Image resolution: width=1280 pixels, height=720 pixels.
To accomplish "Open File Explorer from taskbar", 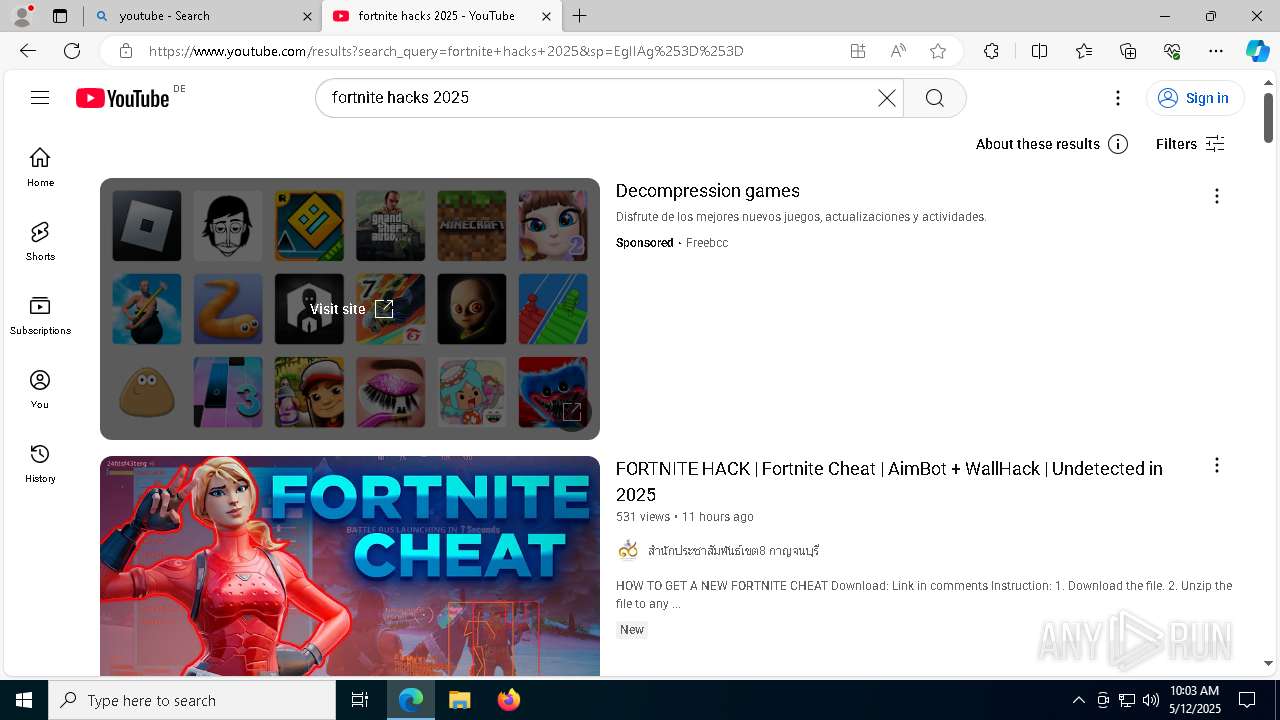I will 459,700.
